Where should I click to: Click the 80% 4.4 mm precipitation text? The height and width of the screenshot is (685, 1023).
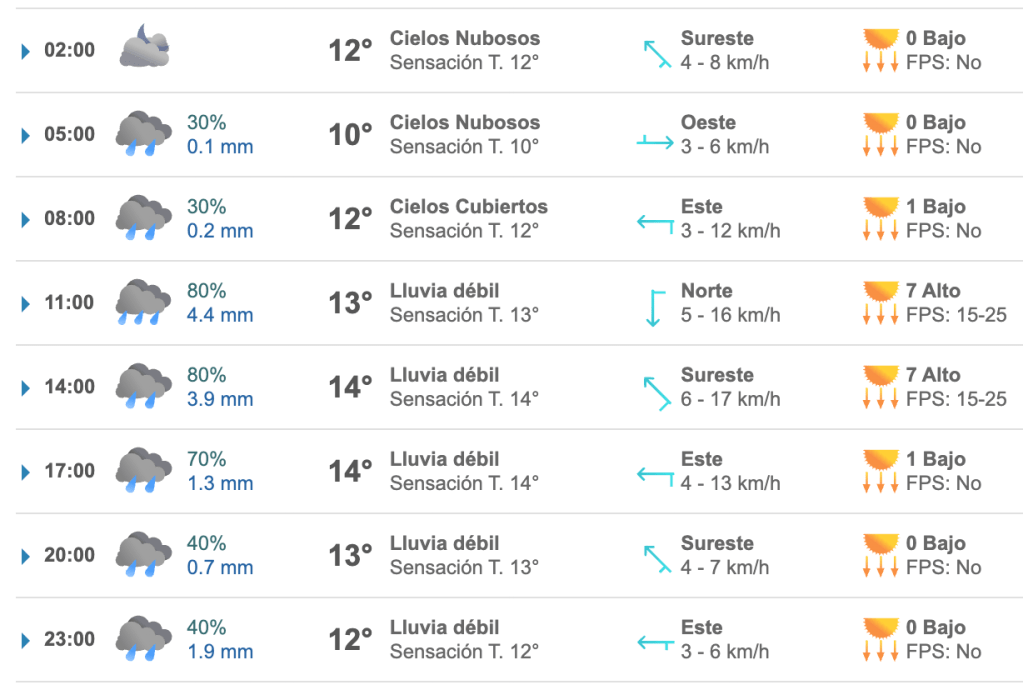coord(220,303)
